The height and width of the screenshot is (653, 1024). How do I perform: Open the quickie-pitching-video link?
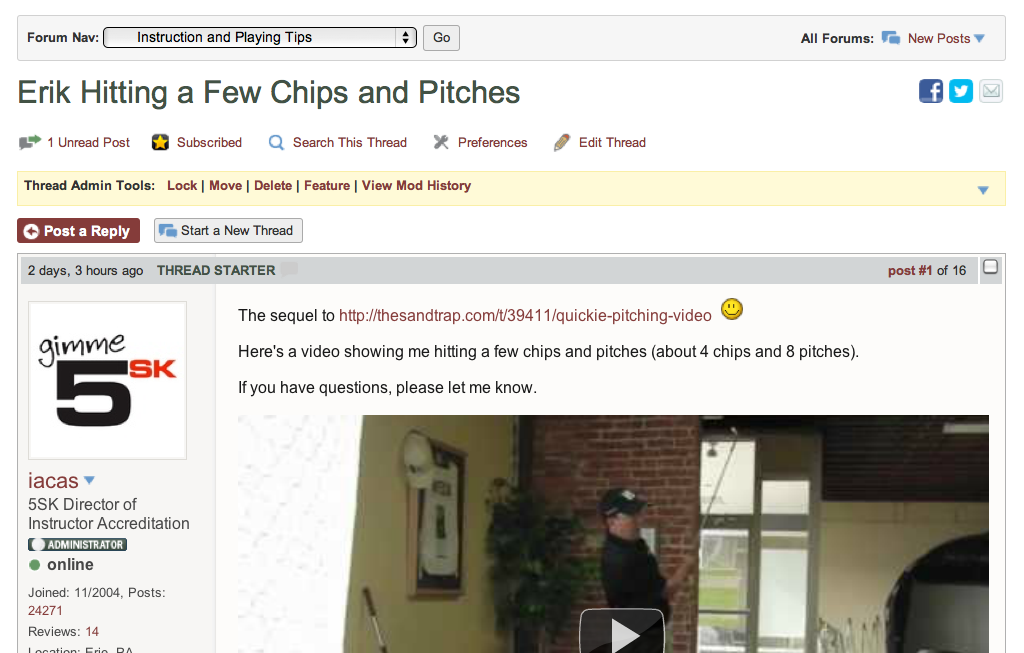click(525, 315)
